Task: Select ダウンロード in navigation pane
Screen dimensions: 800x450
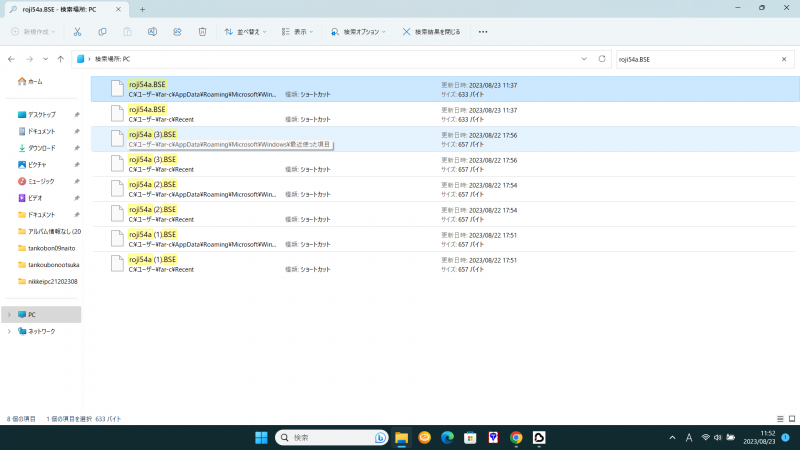Action: [41, 148]
